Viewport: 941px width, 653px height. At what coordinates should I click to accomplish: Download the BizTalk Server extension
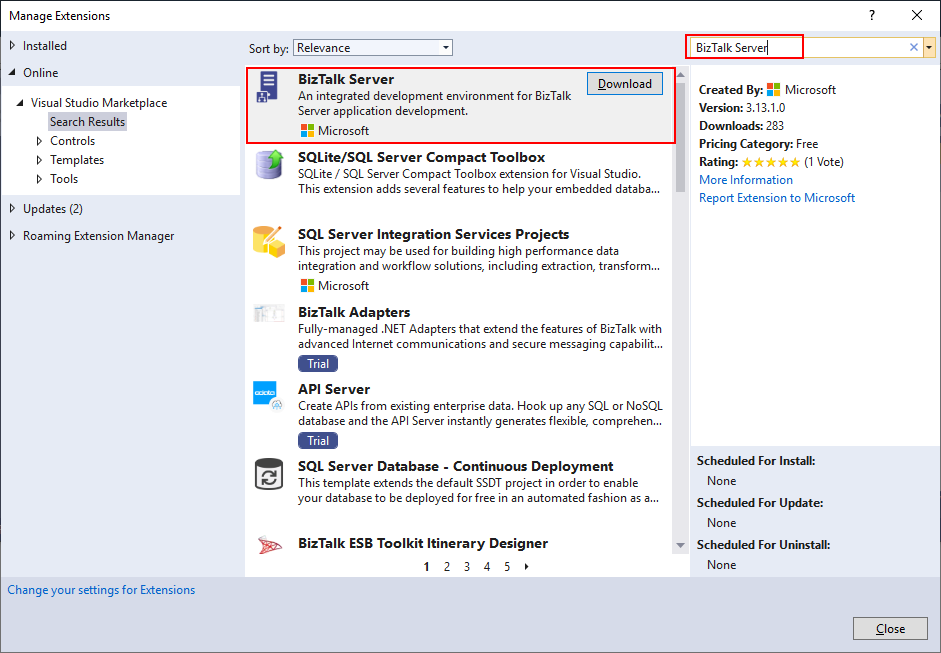[624, 84]
